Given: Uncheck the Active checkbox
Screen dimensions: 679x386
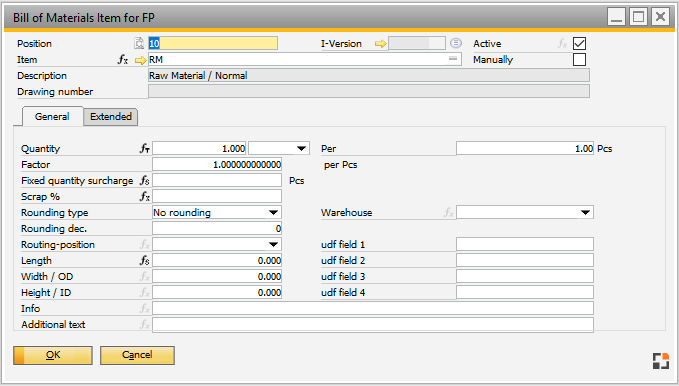Looking at the screenshot, I should point(579,43).
